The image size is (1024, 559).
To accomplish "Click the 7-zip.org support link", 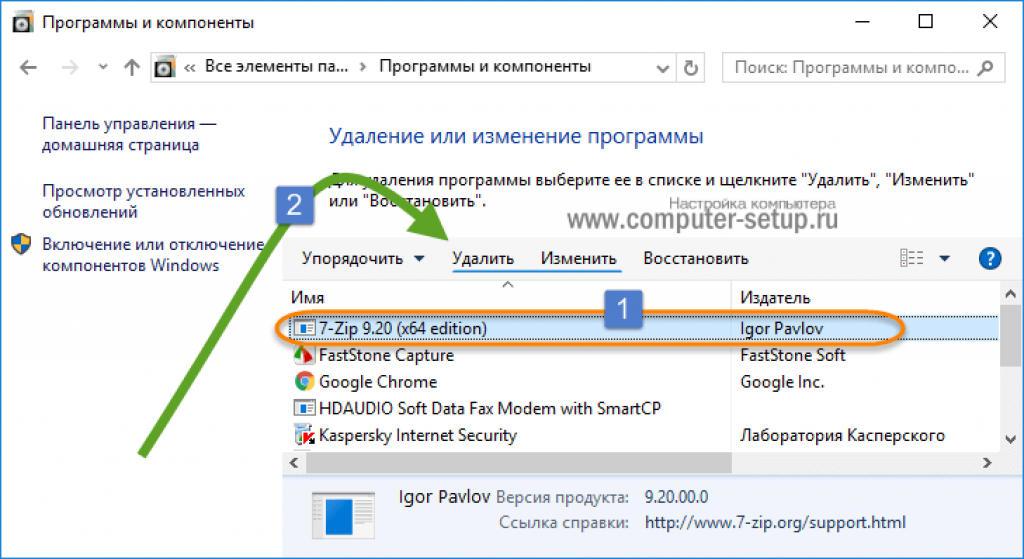I will 775,523.
